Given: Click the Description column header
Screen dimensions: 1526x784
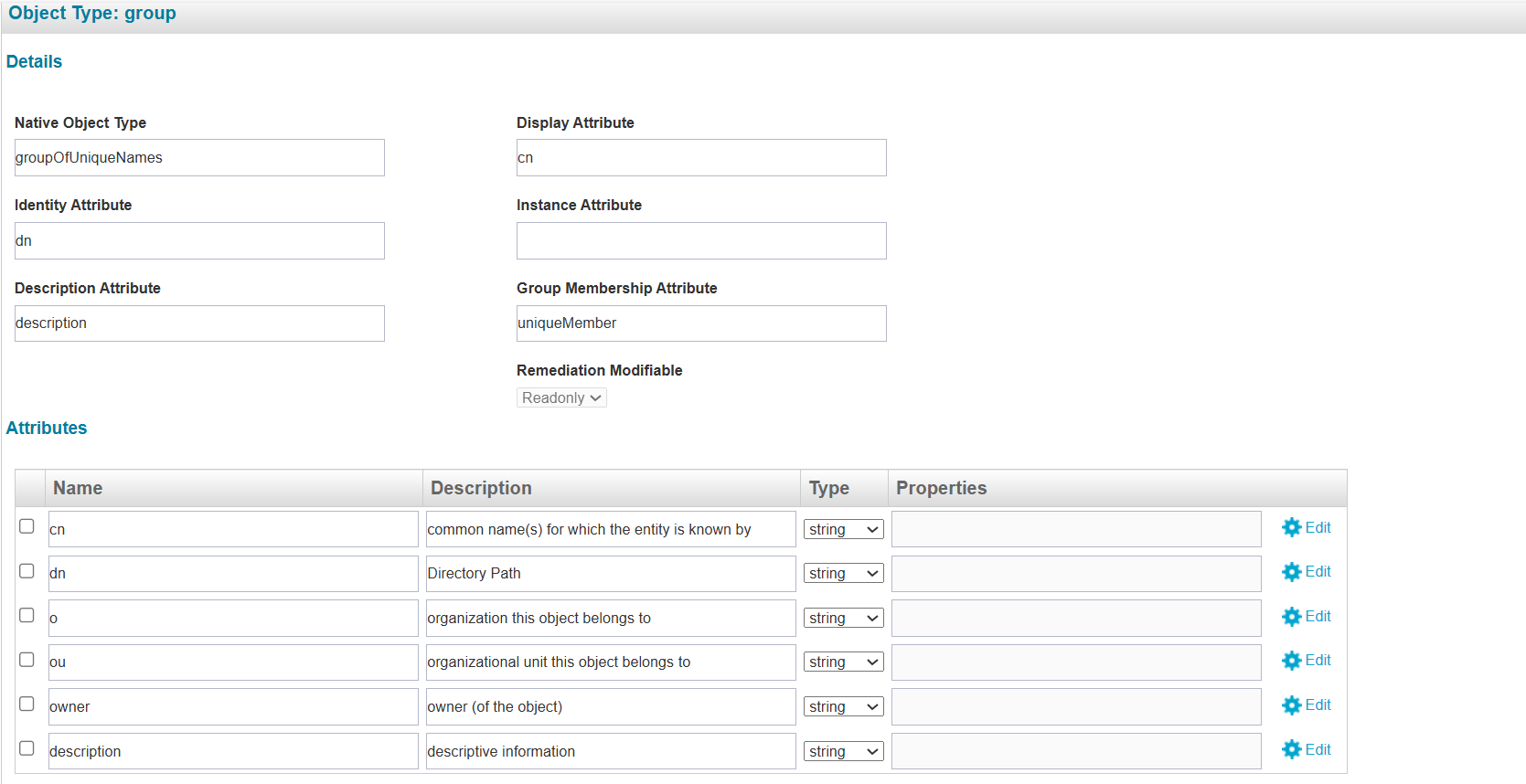Looking at the screenshot, I should click(481, 488).
